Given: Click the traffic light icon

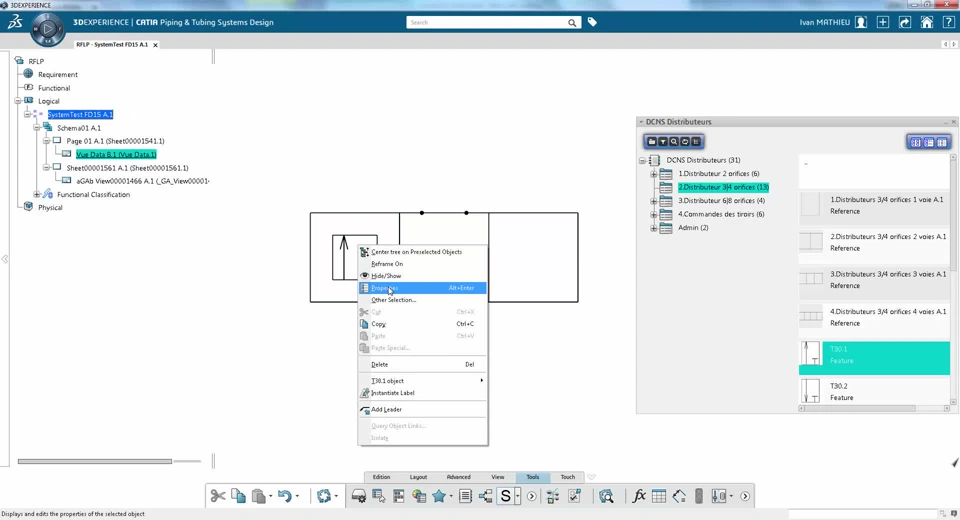Looking at the screenshot, I should (699, 496).
